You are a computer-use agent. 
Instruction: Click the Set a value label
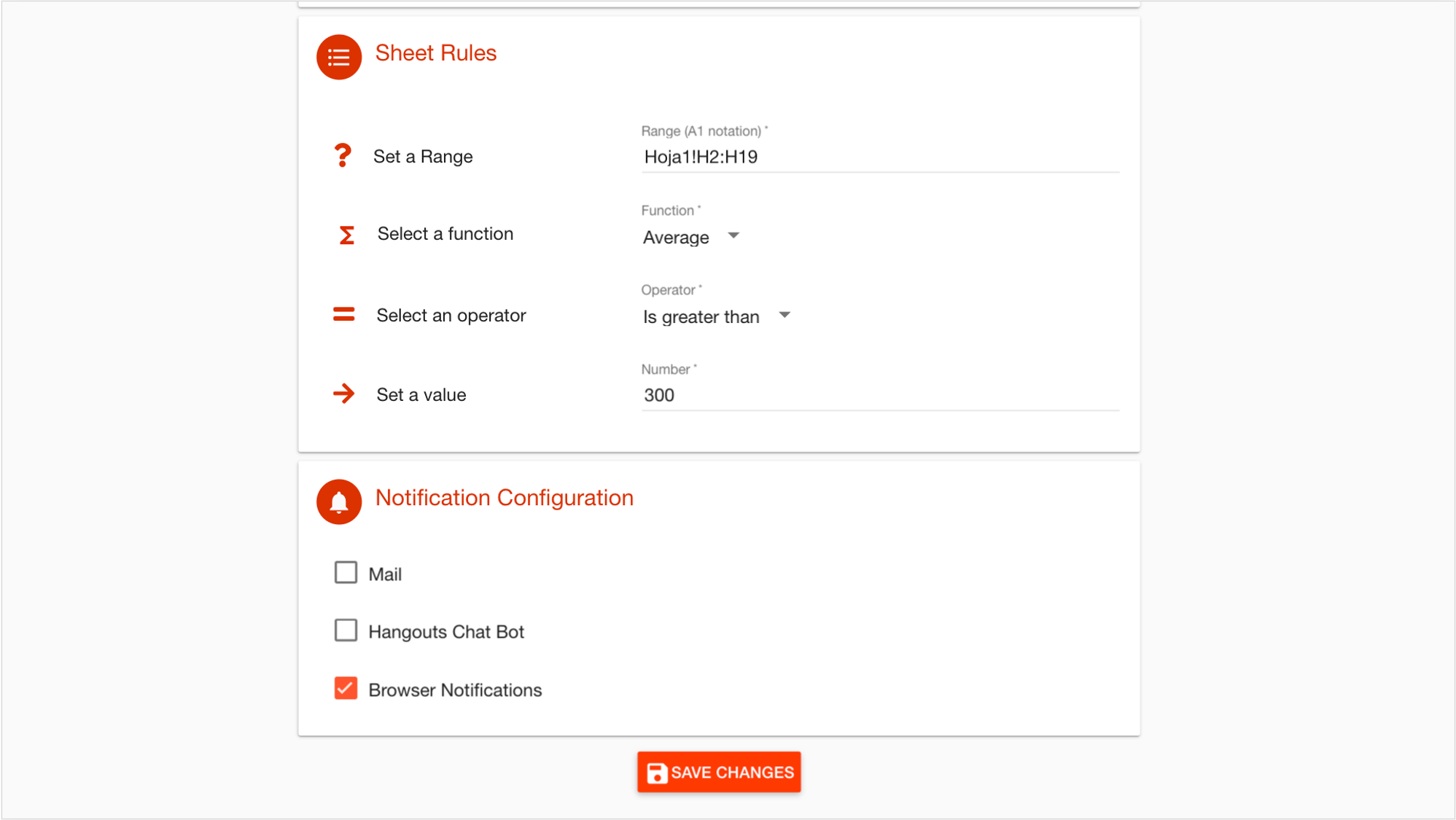click(x=421, y=395)
